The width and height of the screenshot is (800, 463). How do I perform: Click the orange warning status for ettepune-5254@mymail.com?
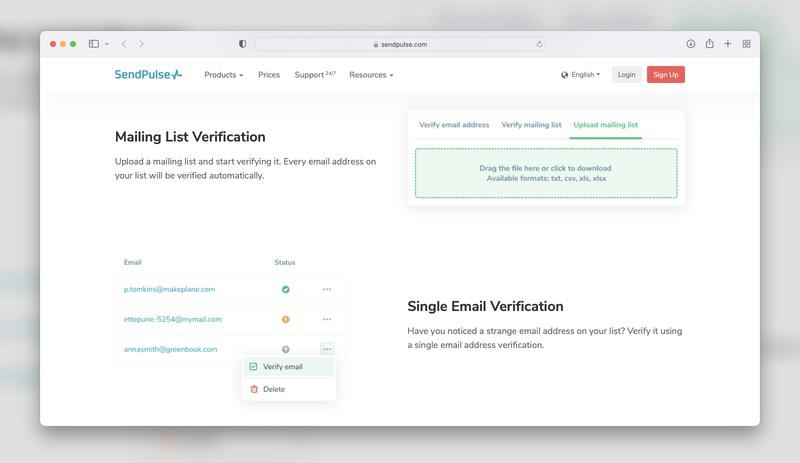point(286,320)
